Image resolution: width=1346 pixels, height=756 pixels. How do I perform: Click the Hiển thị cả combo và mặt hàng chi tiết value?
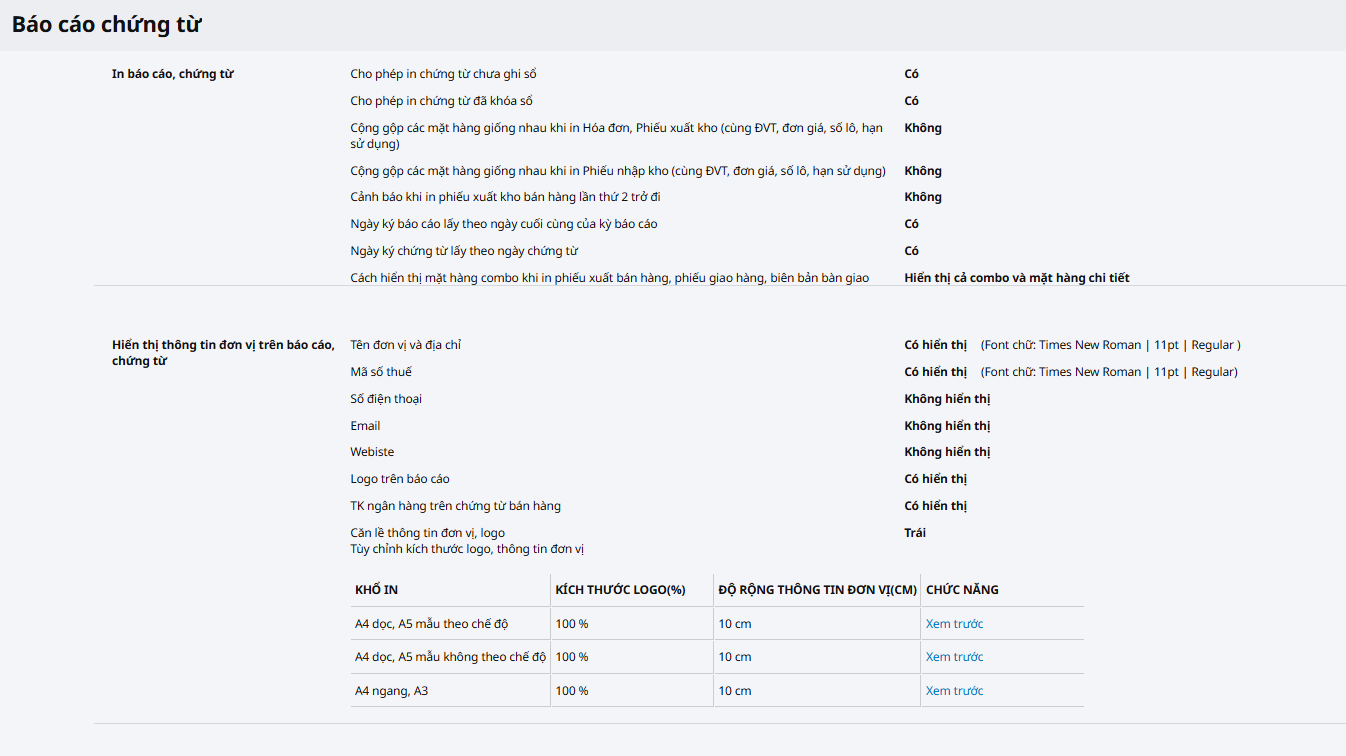tap(1016, 278)
